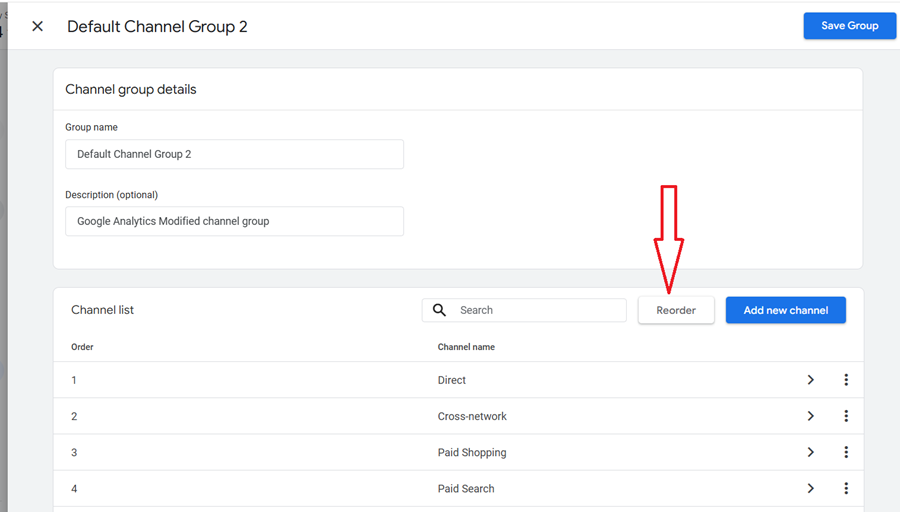The height and width of the screenshot is (512, 900).
Task: Select the Direct channel name
Action: click(x=452, y=380)
